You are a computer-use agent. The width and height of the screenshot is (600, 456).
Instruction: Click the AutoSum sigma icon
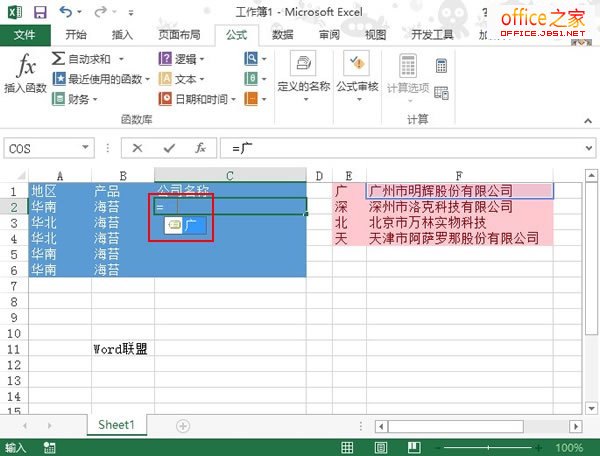coord(58,59)
